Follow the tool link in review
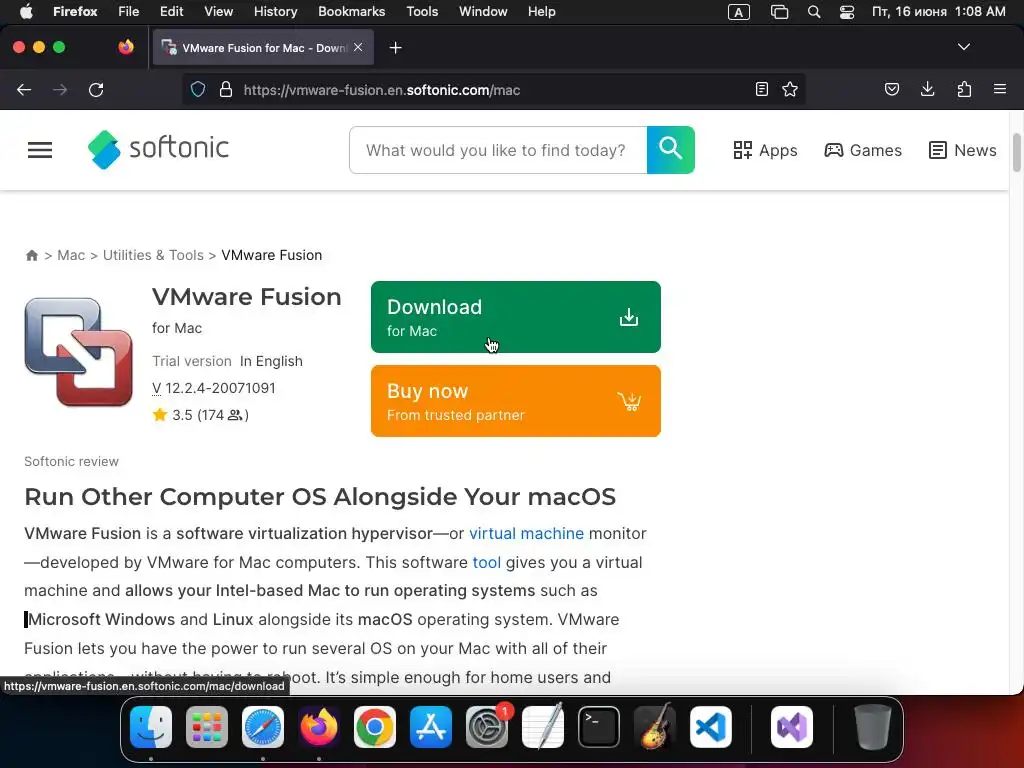The height and width of the screenshot is (768, 1024). 487,562
